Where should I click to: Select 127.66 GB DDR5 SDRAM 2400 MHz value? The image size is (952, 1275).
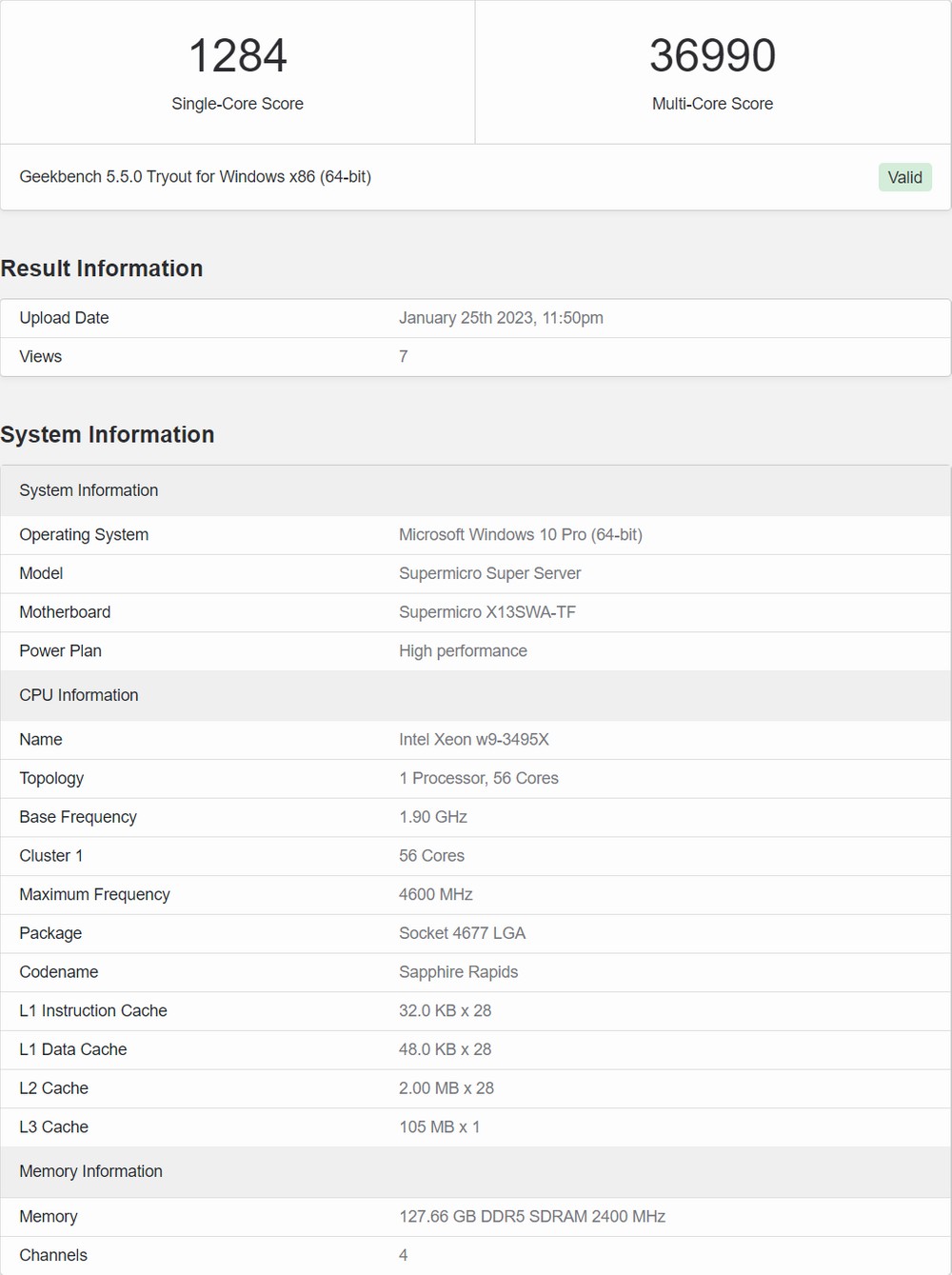point(532,1217)
